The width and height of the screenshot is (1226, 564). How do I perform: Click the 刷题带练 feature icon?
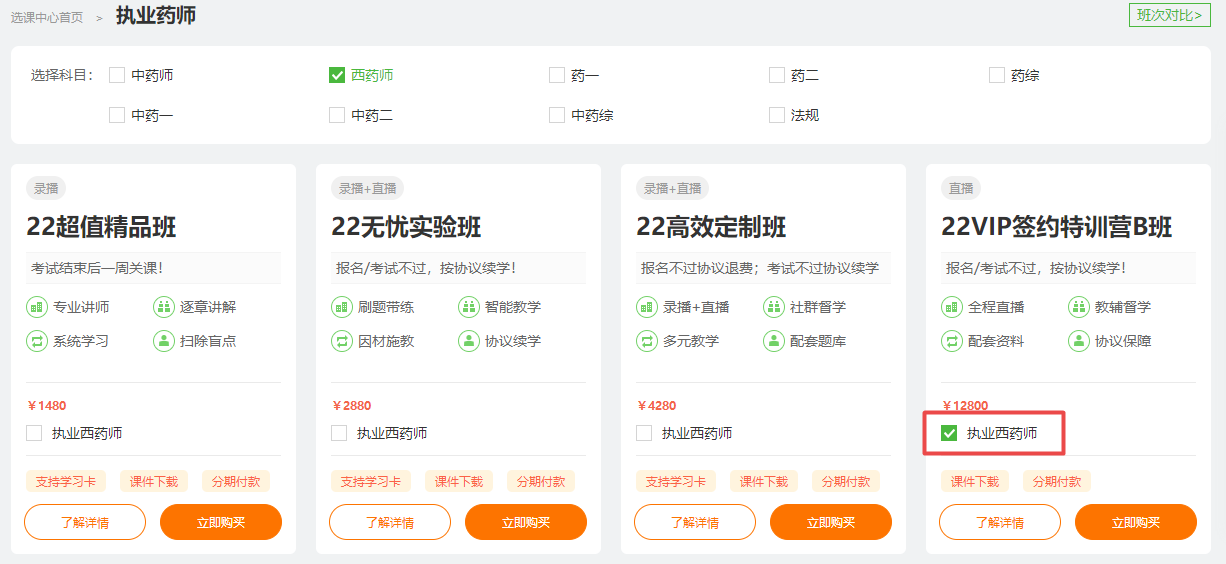342,307
